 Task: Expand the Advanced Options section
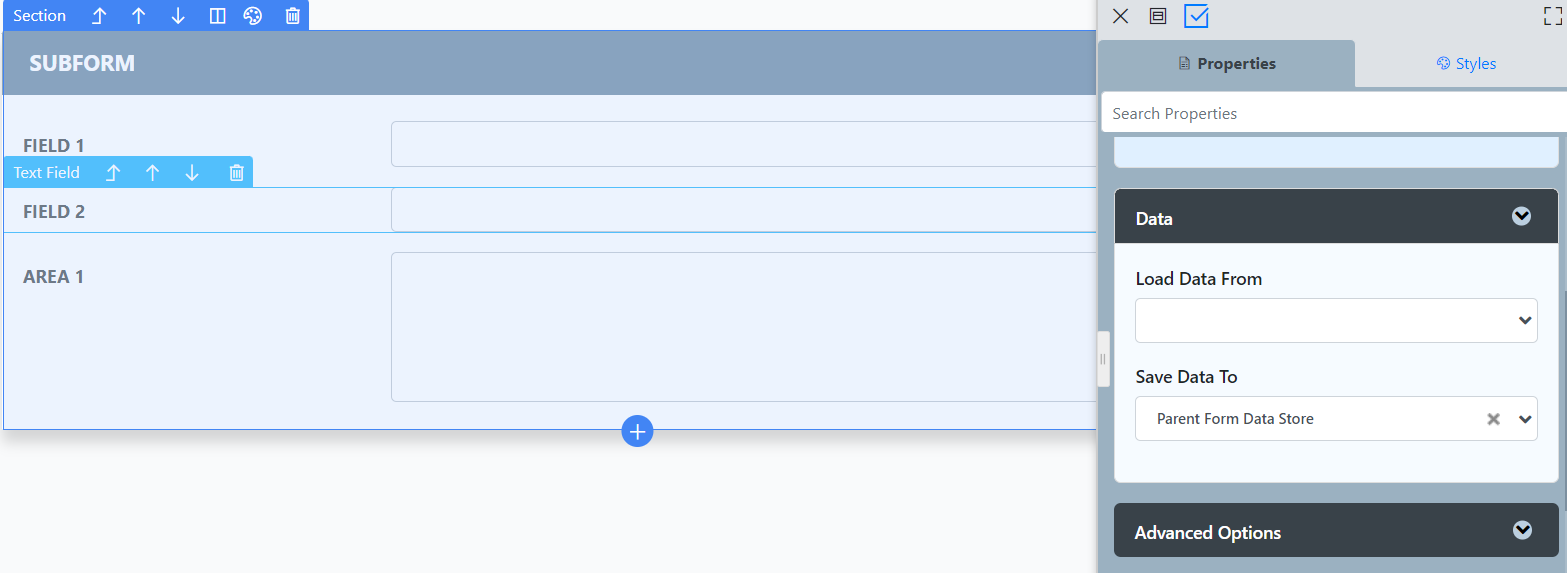(1521, 531)
